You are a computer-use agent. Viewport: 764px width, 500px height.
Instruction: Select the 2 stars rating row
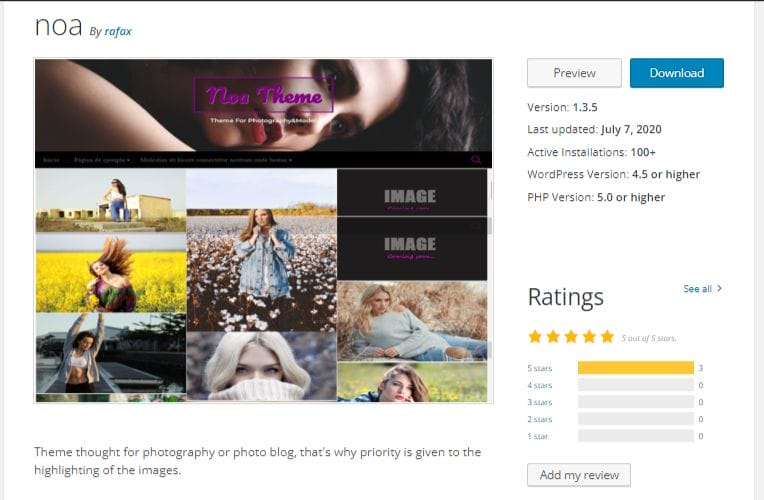click(x=615, y=419)
